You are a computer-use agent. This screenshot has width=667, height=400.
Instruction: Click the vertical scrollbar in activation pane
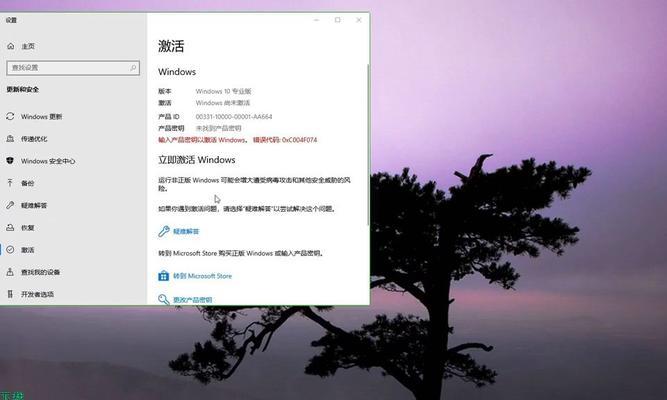368,145
